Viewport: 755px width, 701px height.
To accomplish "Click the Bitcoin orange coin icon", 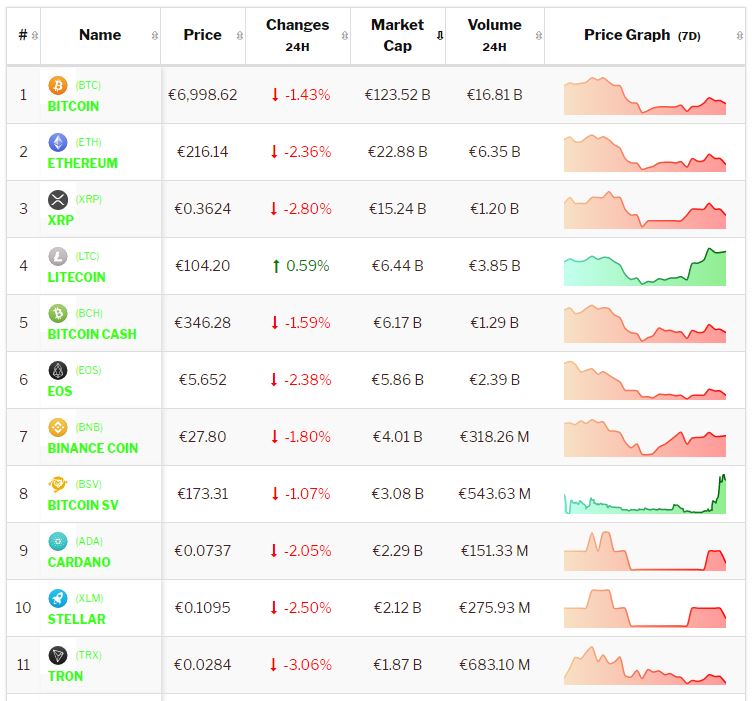I will click(58, 86).
